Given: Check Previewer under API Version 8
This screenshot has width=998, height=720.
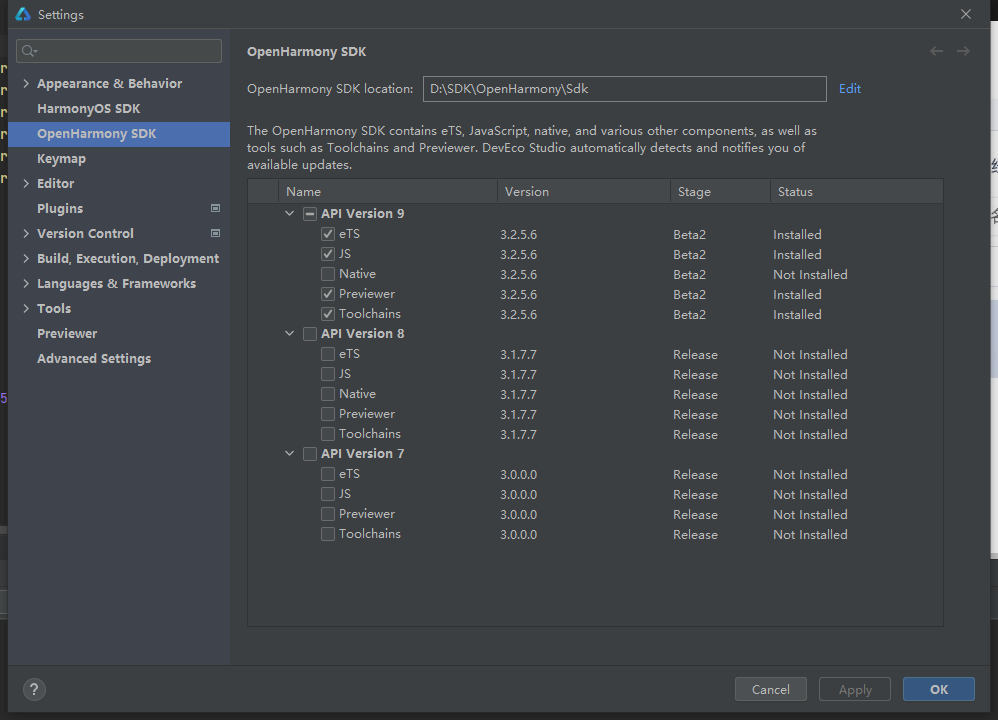Looking at the screenshot, I should click(x=328, y=414).
